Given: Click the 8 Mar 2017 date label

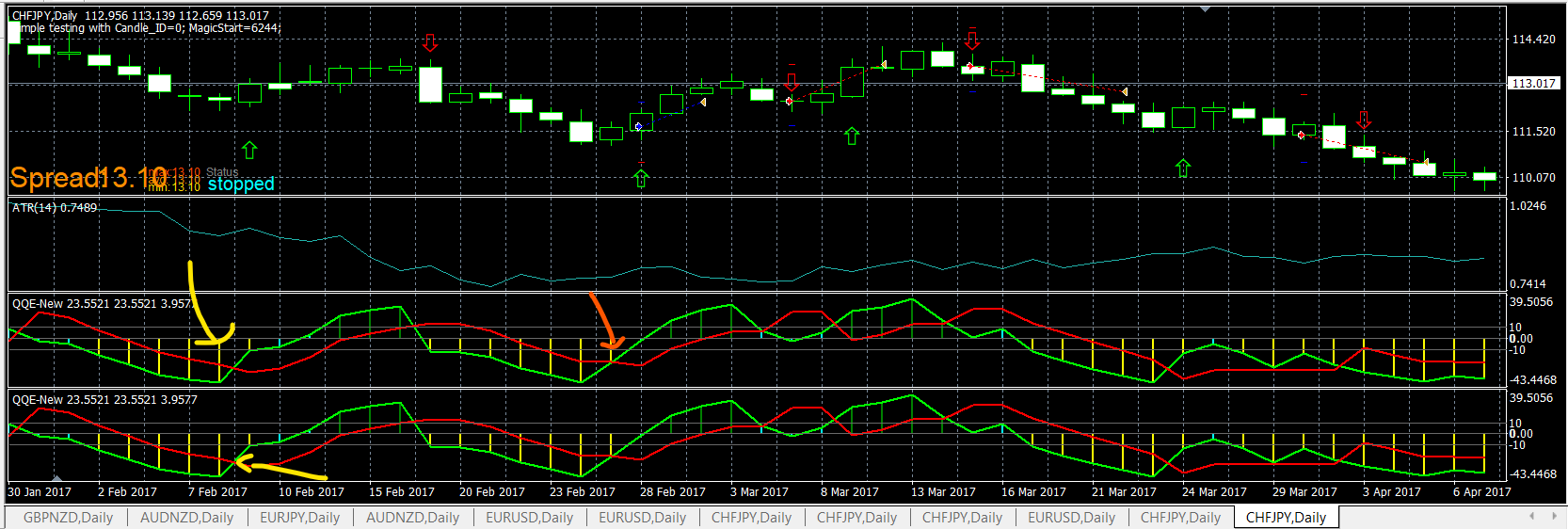Looking at the screenshot, I should [x=850, y=491].
